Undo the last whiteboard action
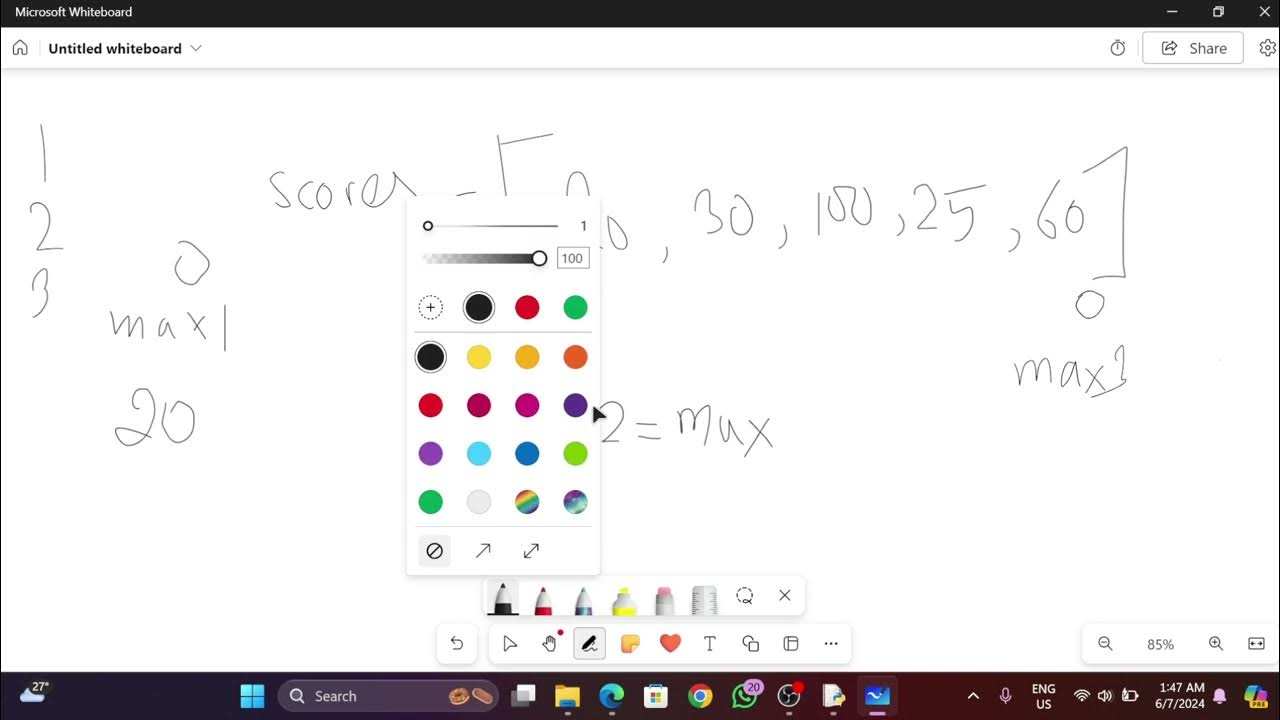The height and width of the screenshot is (720, 1280). click(x=457, y=644)
